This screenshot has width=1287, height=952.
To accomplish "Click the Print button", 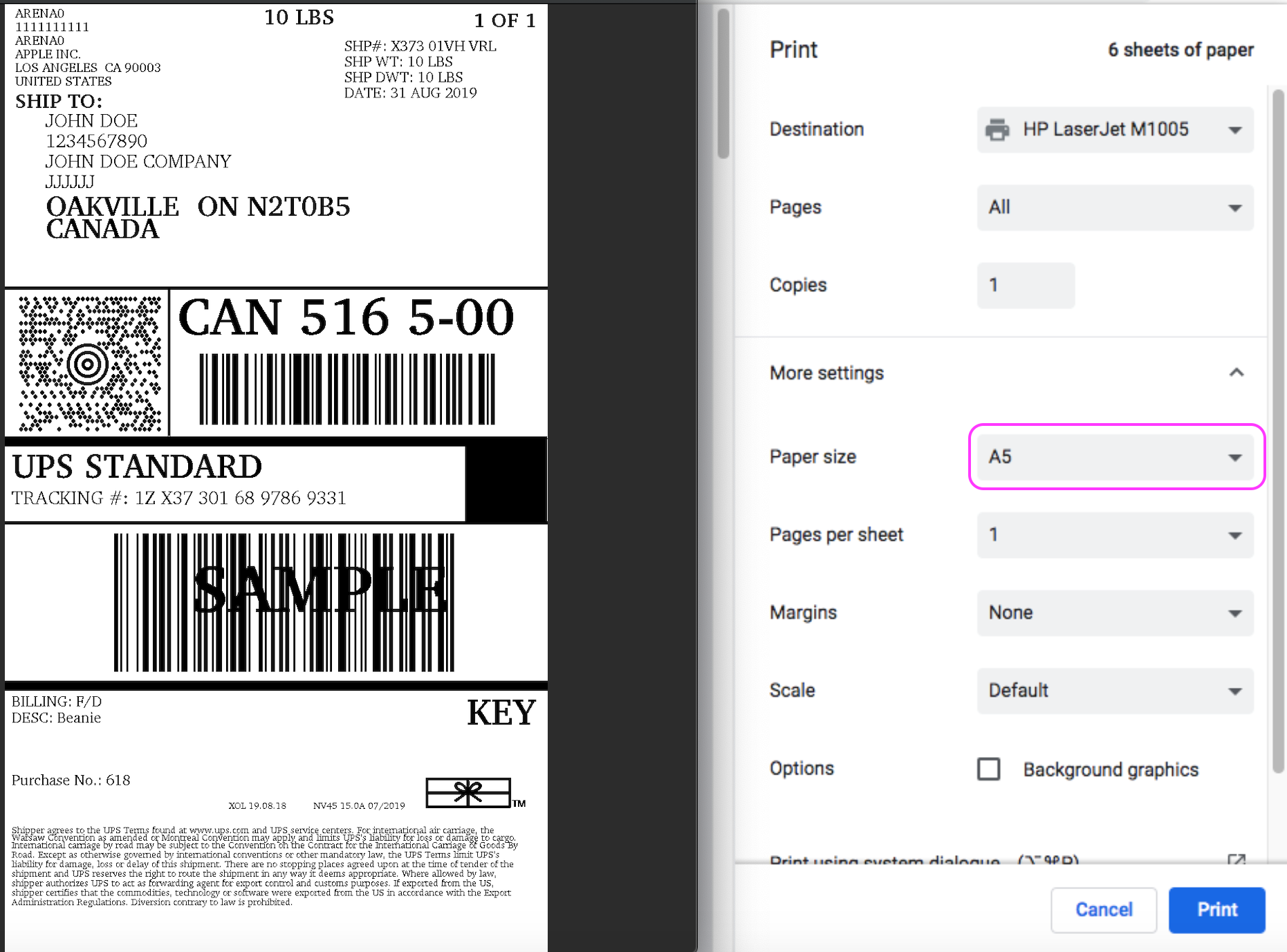I will (1216, 910).
